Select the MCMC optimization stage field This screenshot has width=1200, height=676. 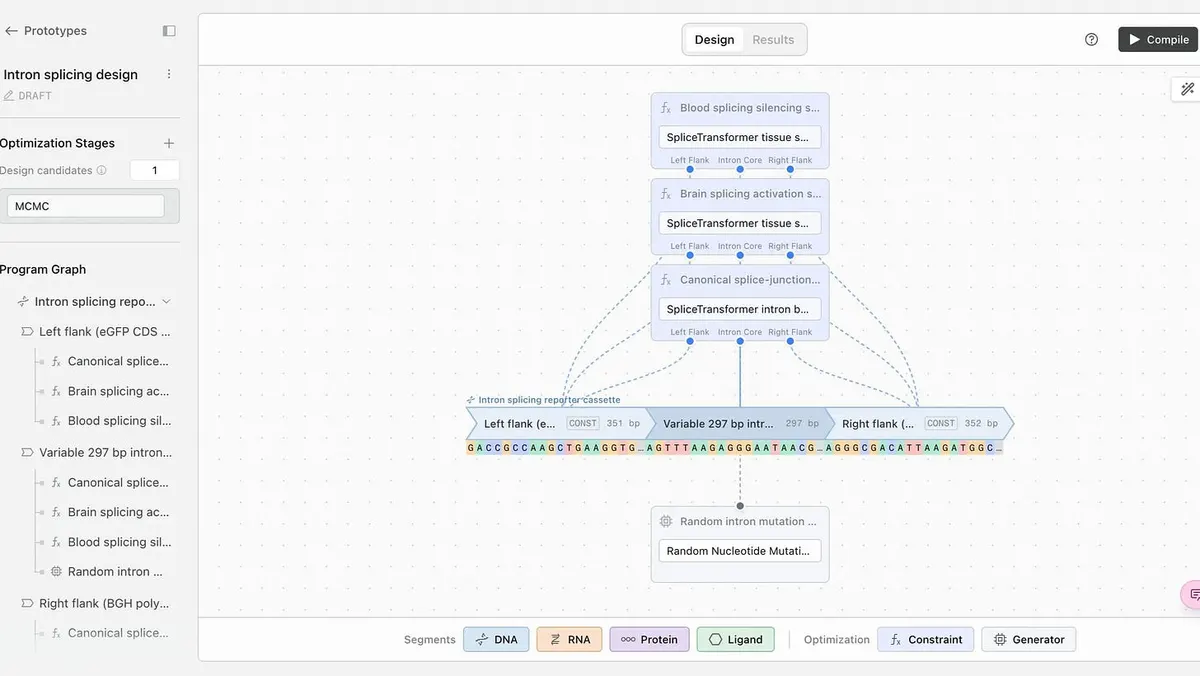pos(86,206)
